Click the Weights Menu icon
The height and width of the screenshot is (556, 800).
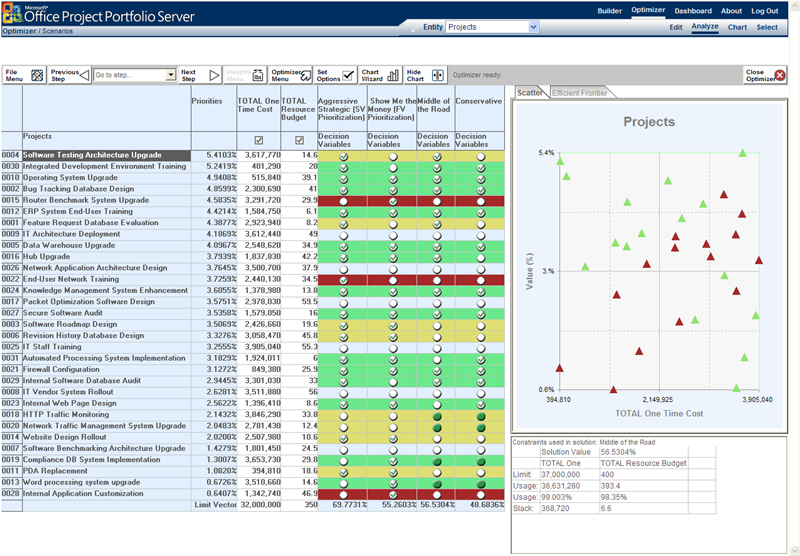[x=259, y=75]
